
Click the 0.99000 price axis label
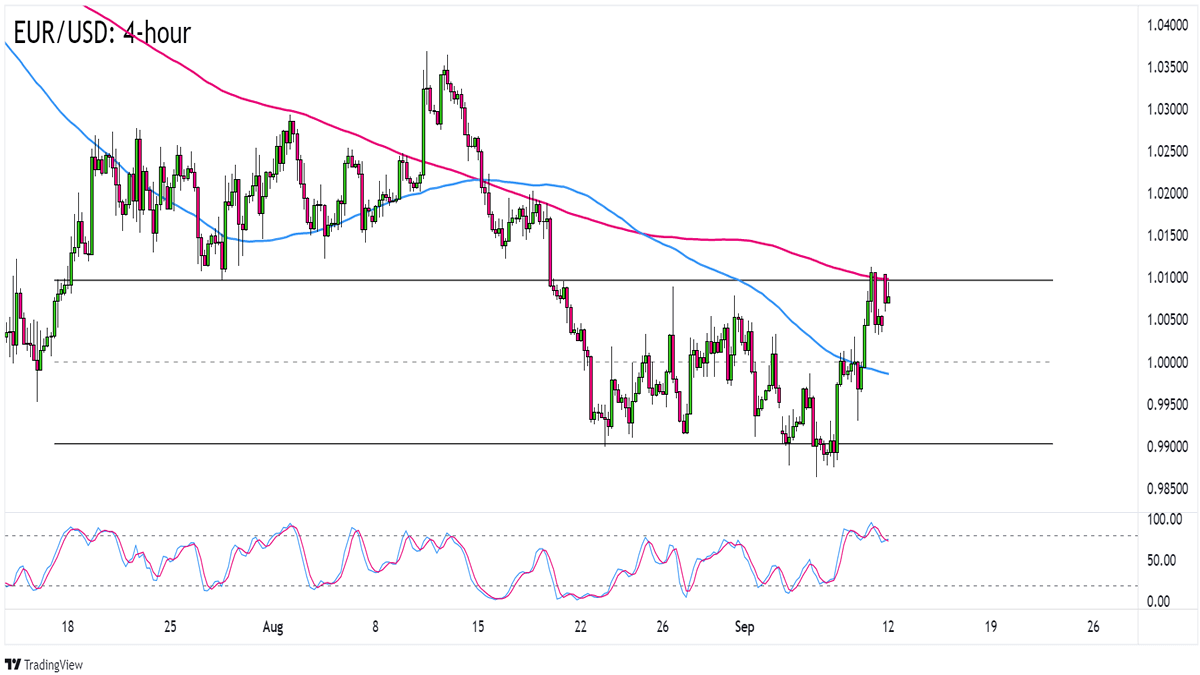coord(1168,447)
